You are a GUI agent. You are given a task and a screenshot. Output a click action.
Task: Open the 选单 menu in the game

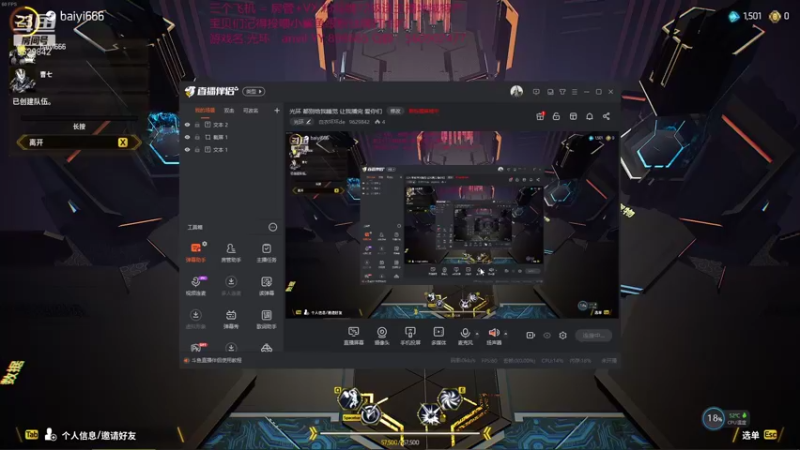tap(759, 435)
